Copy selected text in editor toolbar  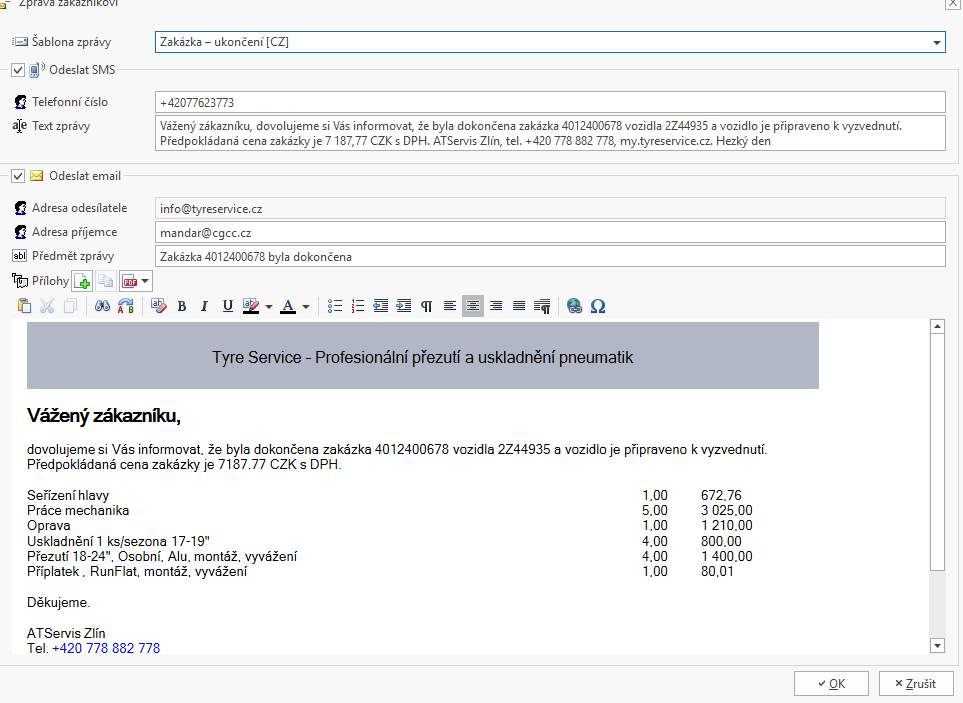(71, 306)
